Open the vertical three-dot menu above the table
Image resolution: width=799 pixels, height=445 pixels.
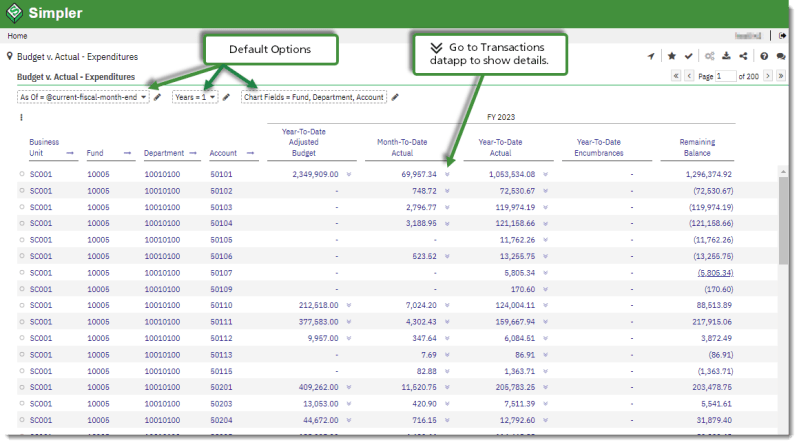click(21, 117)
